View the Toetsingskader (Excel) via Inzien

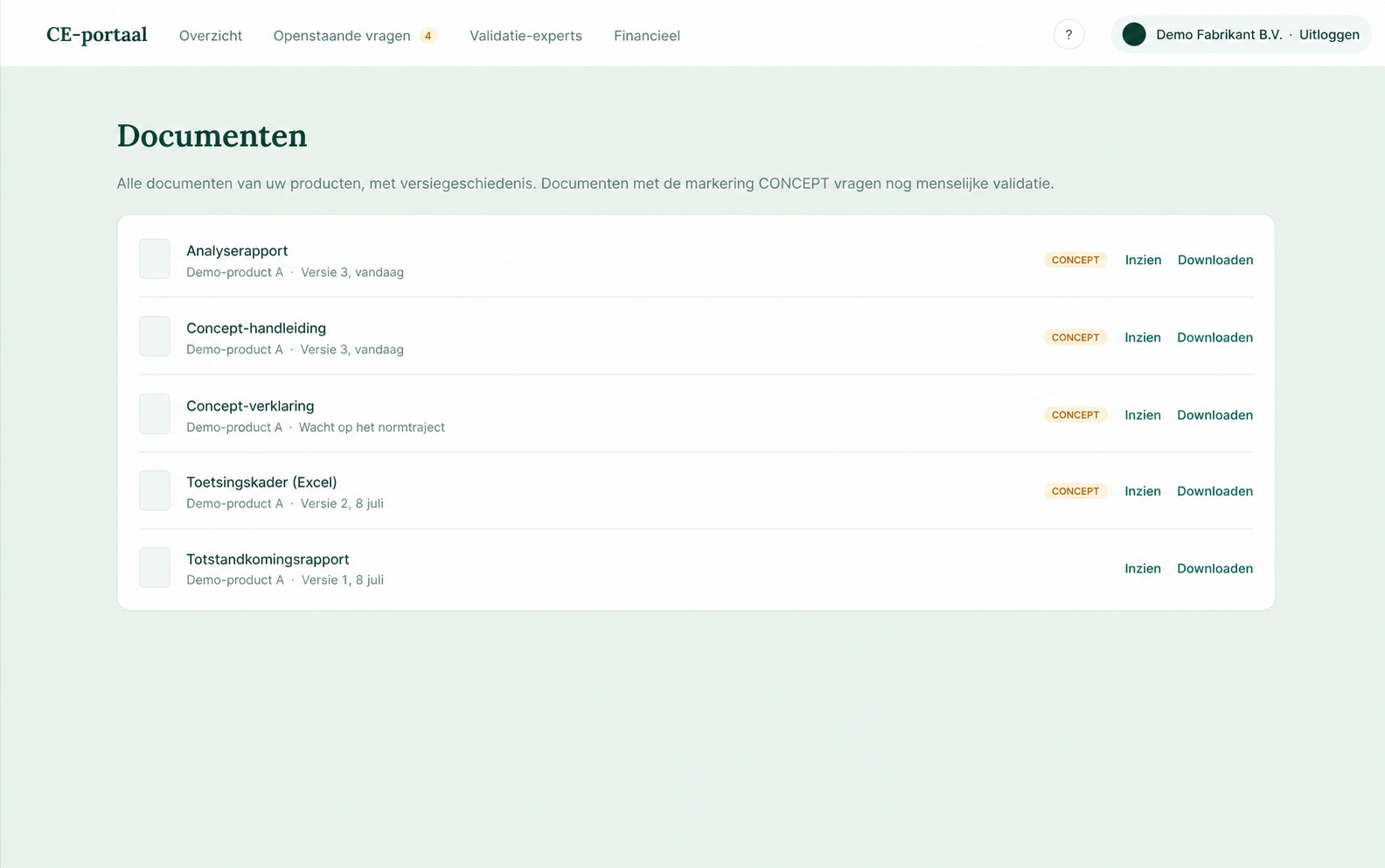point(1143,491)
